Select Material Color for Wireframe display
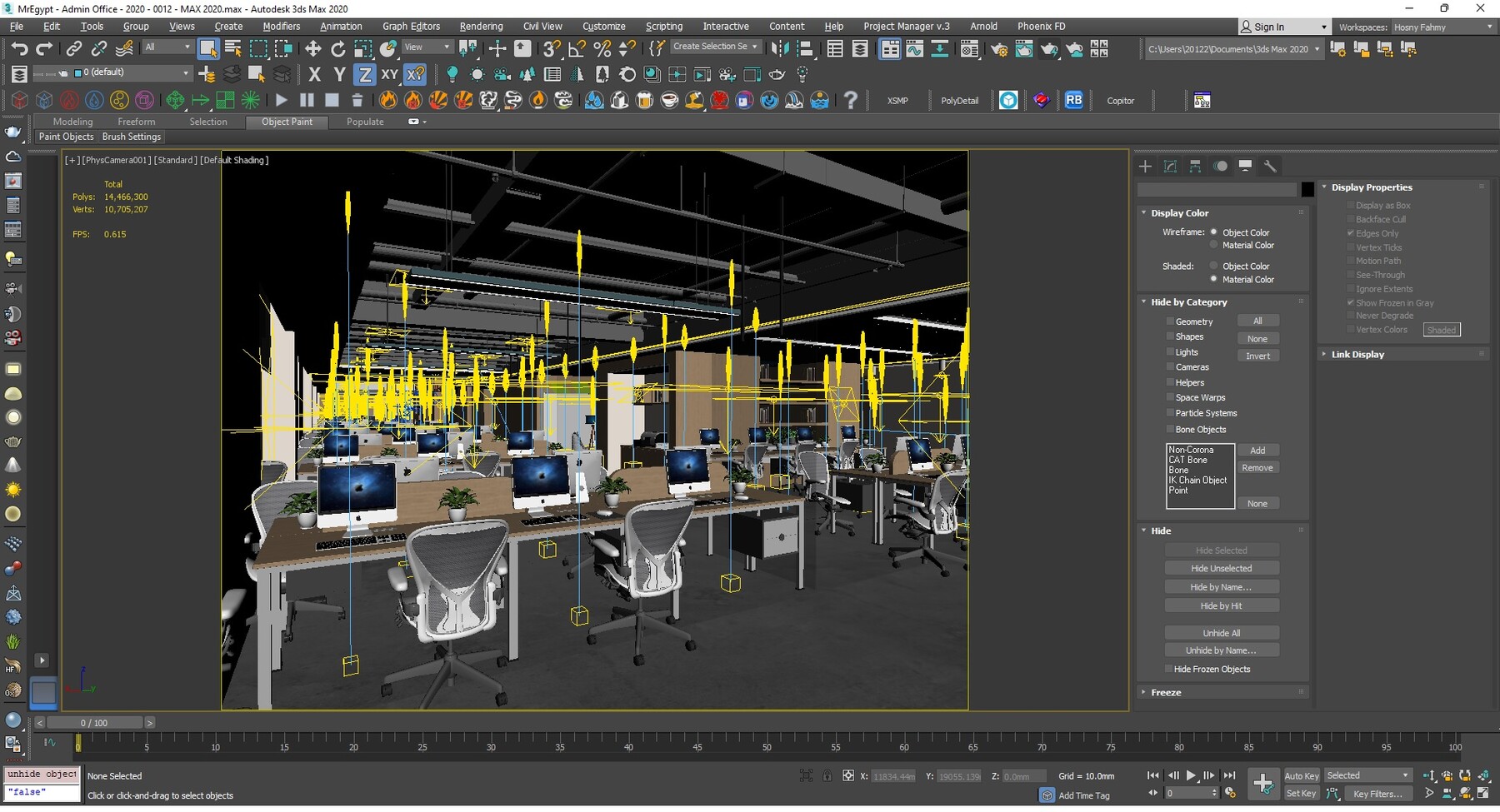This screenshot has width=1500, height=812. 1214,245
